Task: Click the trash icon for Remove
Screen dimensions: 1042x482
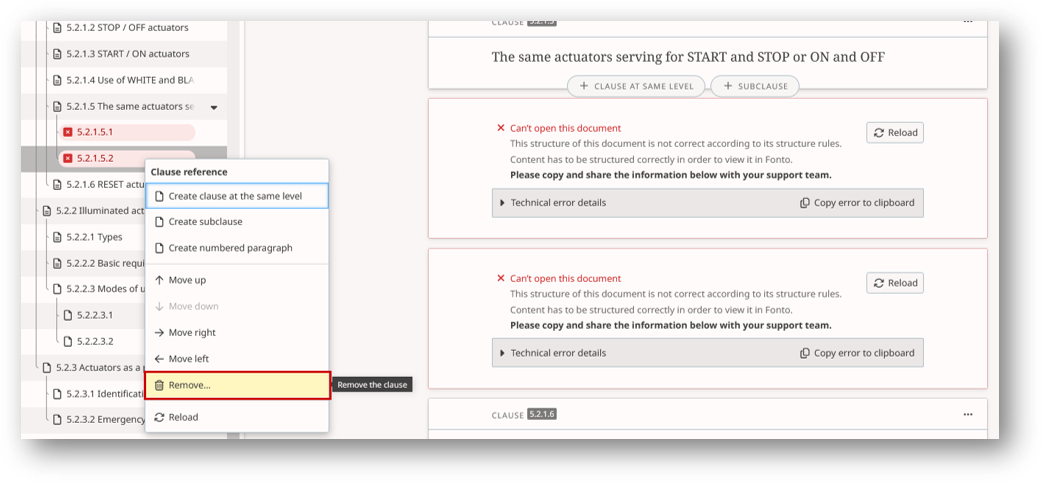Action: 159,385
